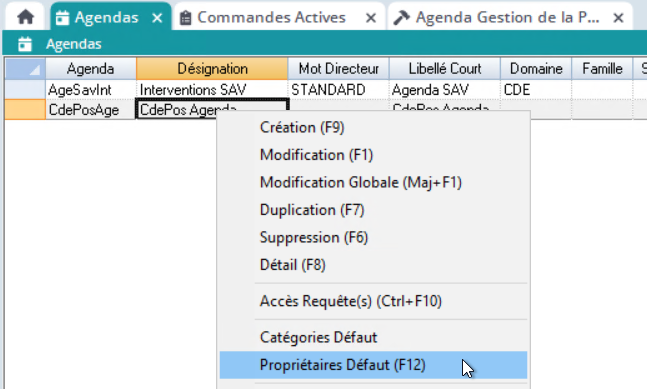Click the select-all corner cell of the grid

point(25,68)
